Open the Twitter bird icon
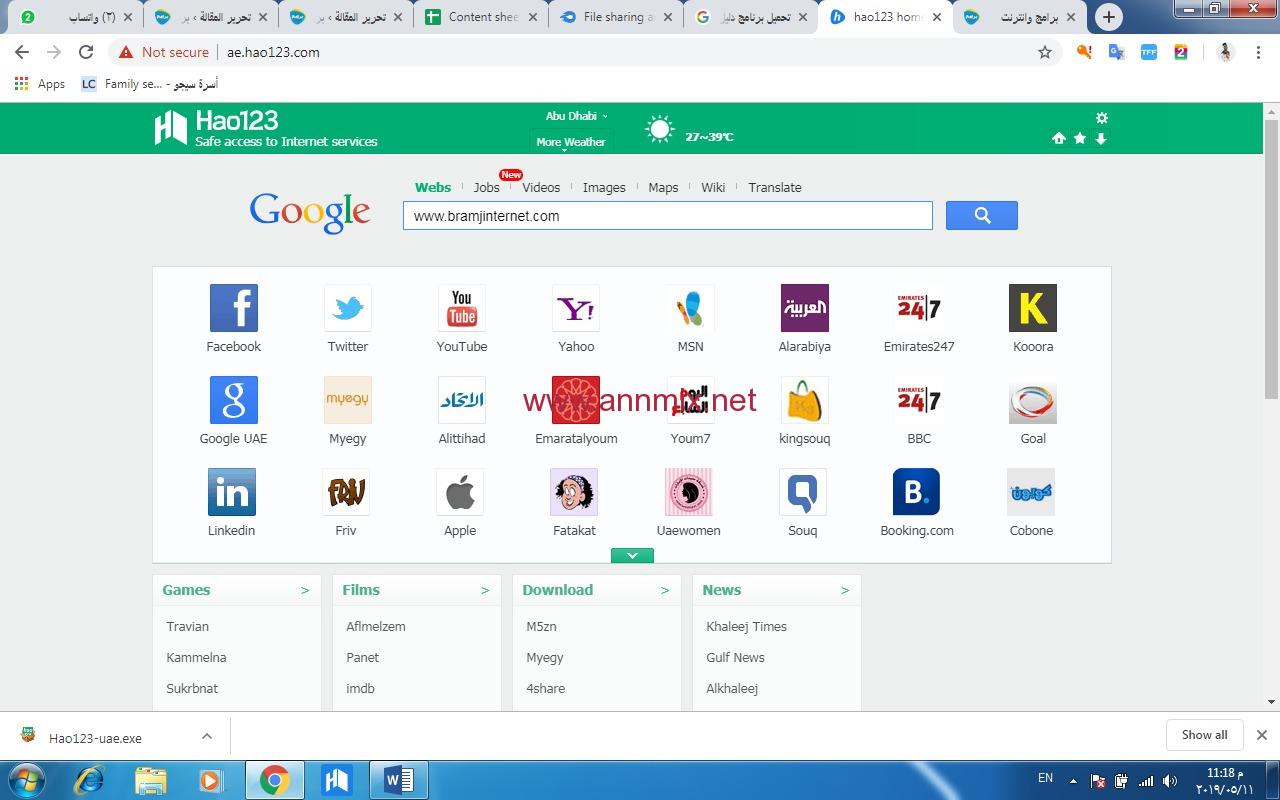Screen dimensions: 1280x800 348,308
